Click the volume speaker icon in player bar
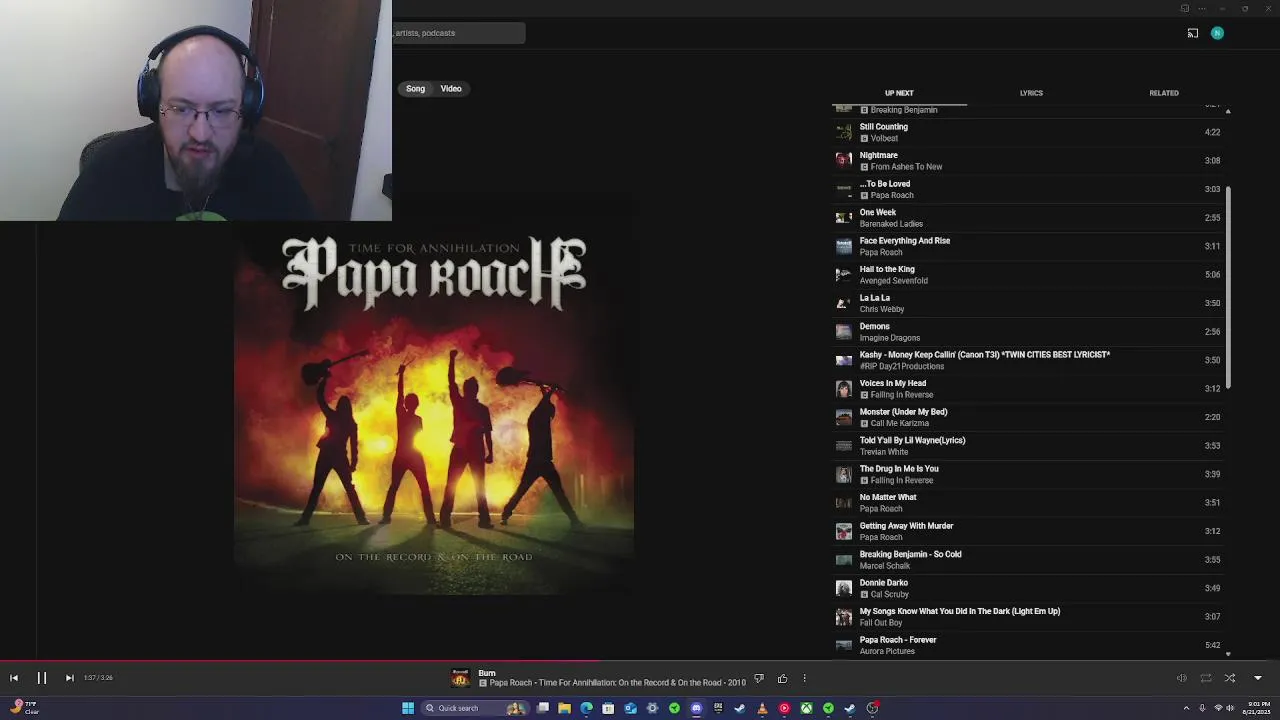Viewport: 1280px width, 720px height. 1182,678
